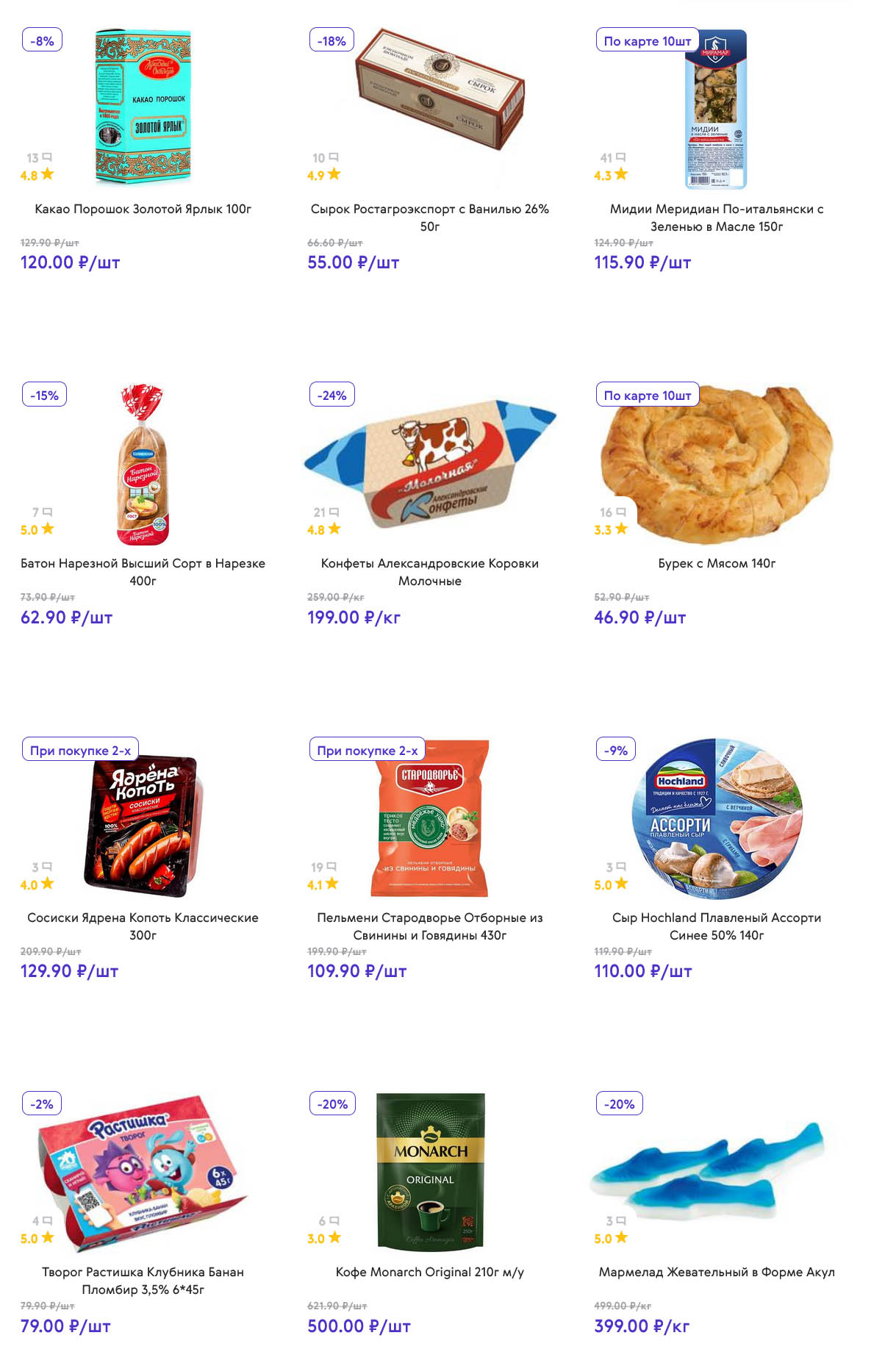
Task: Click the star beside Burek's 3.3 rating
Action: point(622,529)
